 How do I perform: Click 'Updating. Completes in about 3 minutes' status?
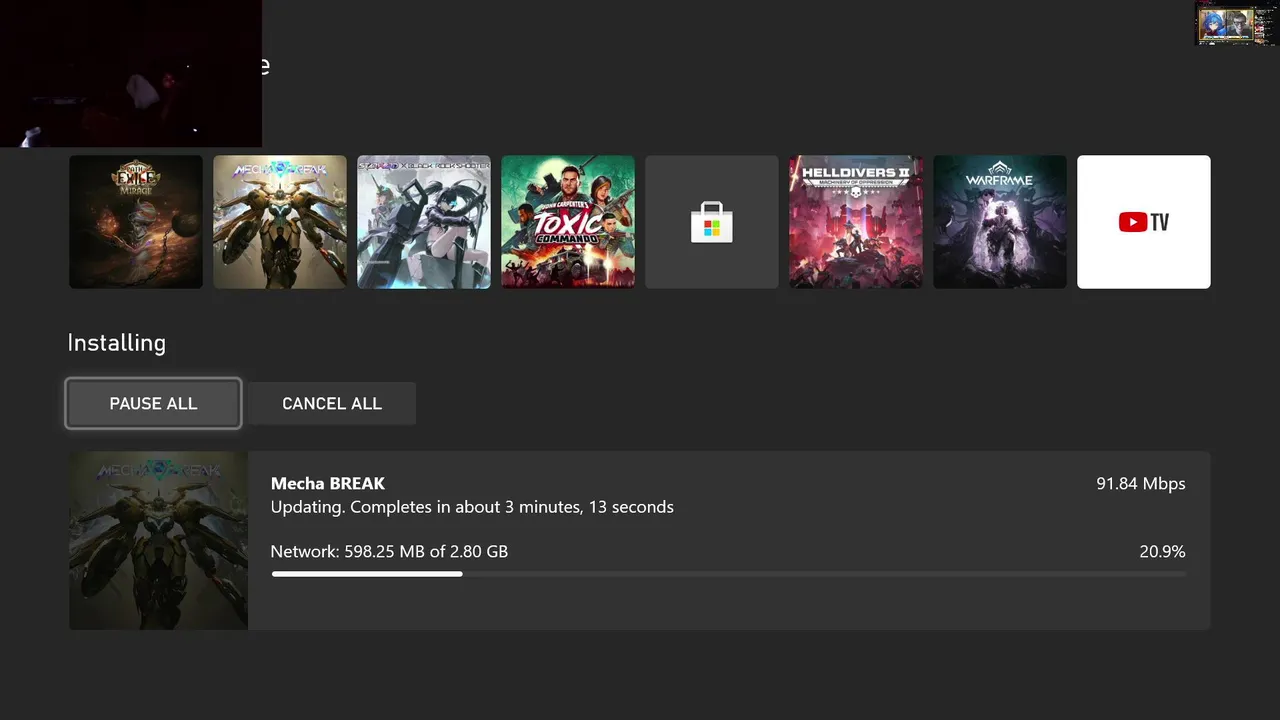472,507
